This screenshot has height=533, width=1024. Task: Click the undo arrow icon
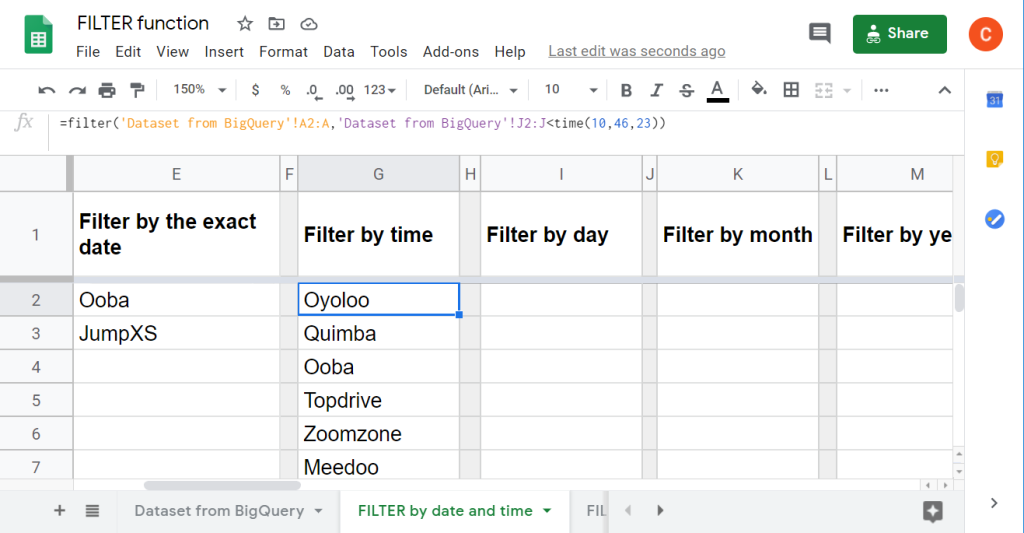[x=45, y=90]
